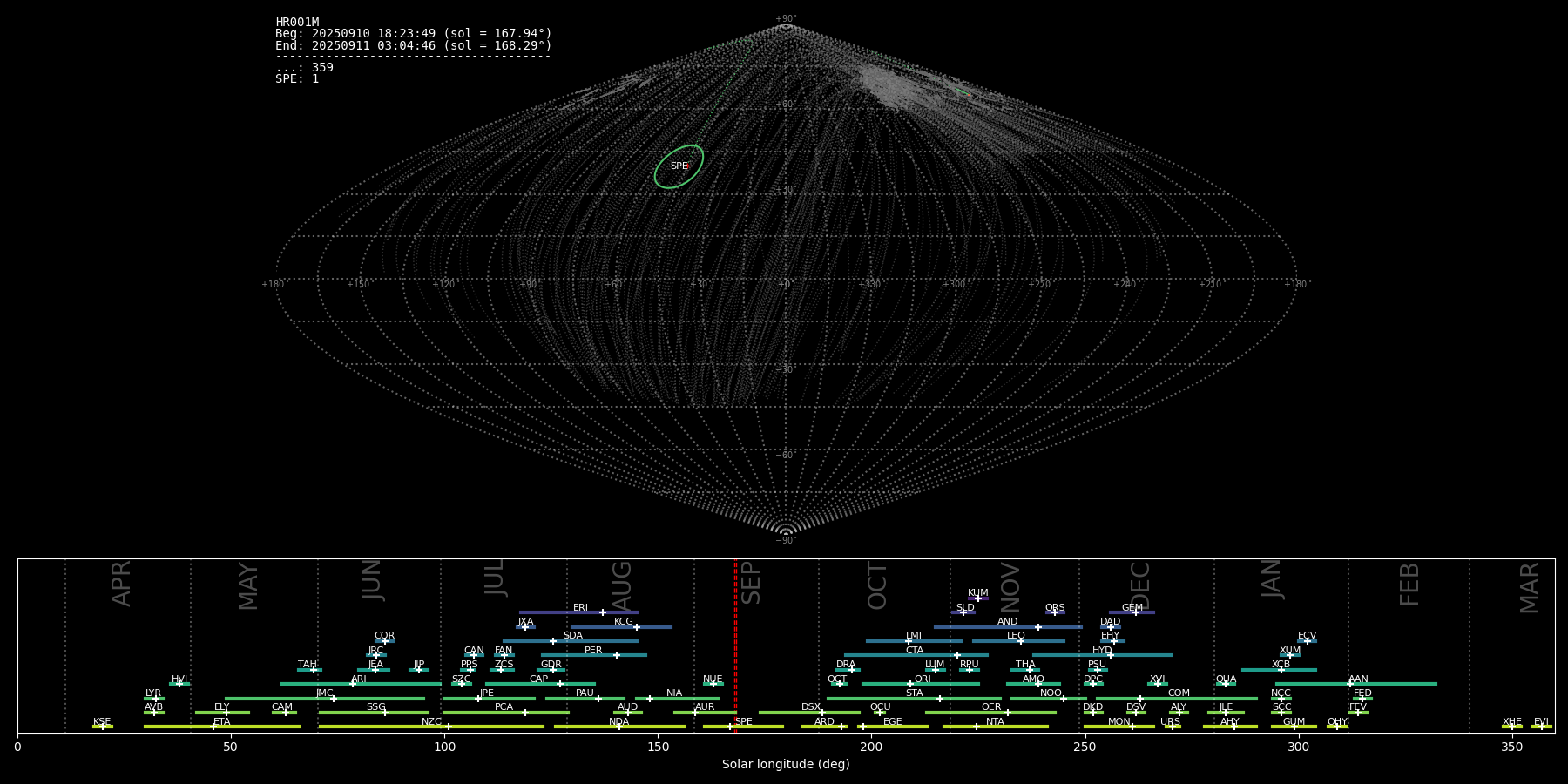Select the 'DSX' shower label

tap(811, 706)
